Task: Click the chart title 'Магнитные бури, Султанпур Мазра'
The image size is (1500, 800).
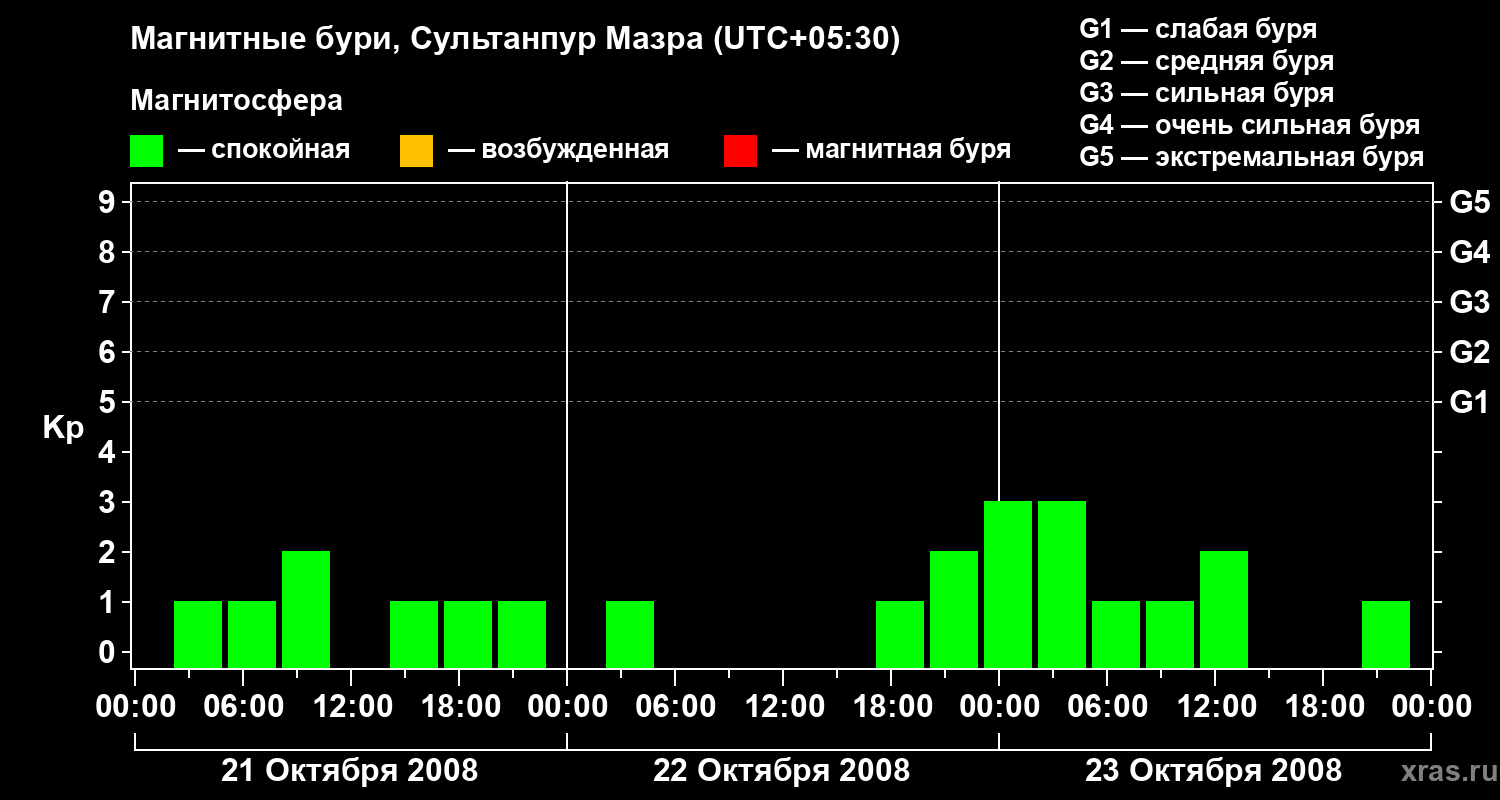Action: [515, 39]
